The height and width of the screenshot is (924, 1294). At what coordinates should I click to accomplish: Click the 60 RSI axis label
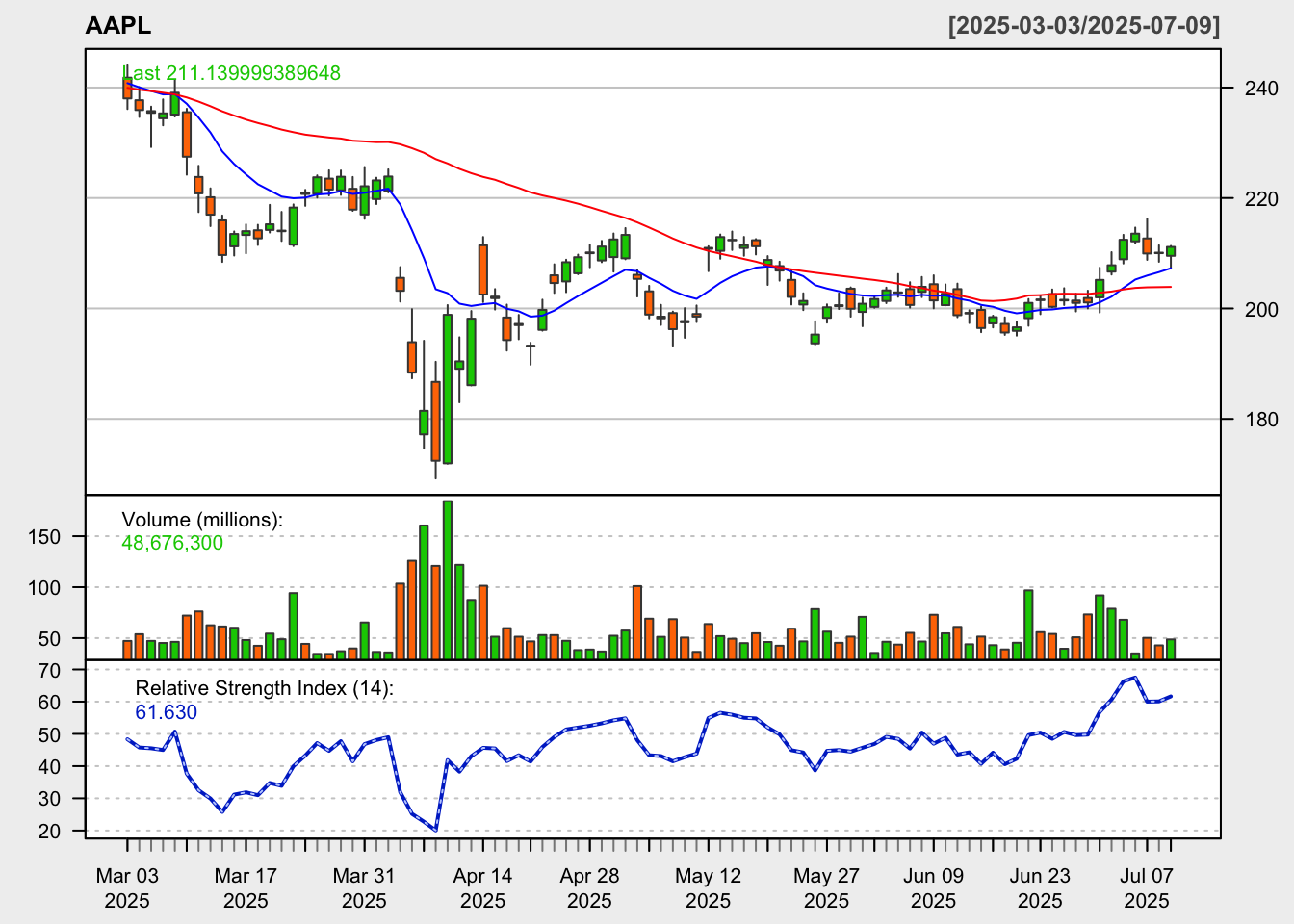click(x=50, y=703)
